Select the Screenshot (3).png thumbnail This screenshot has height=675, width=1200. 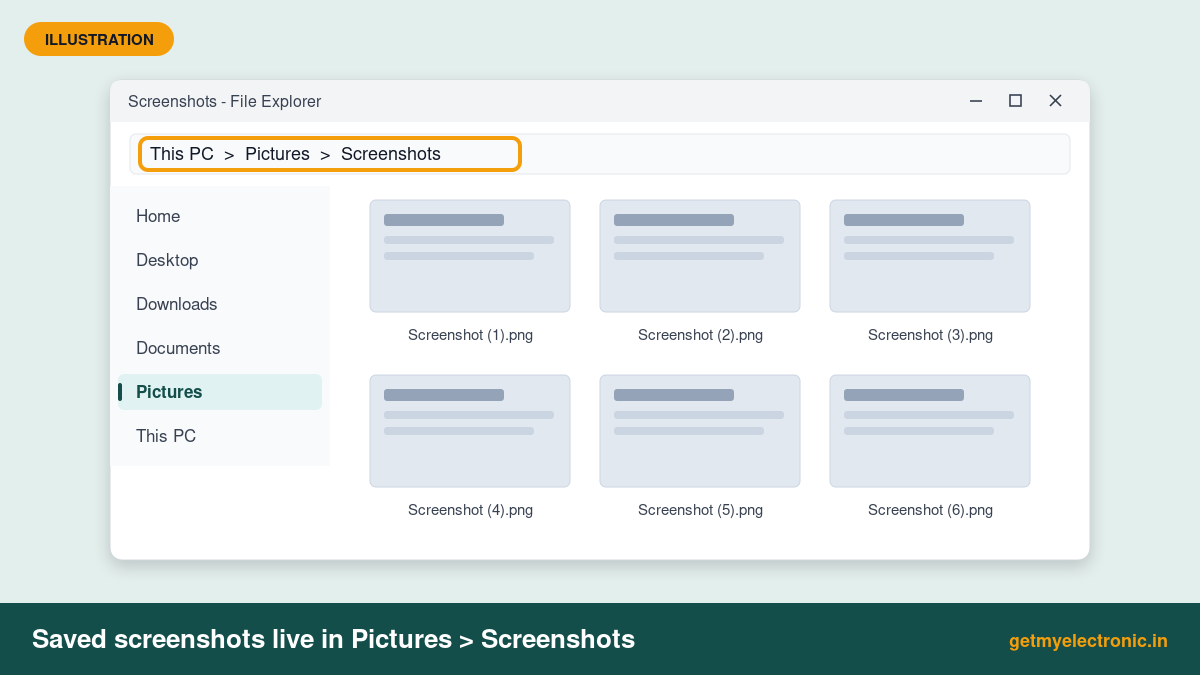930,256
